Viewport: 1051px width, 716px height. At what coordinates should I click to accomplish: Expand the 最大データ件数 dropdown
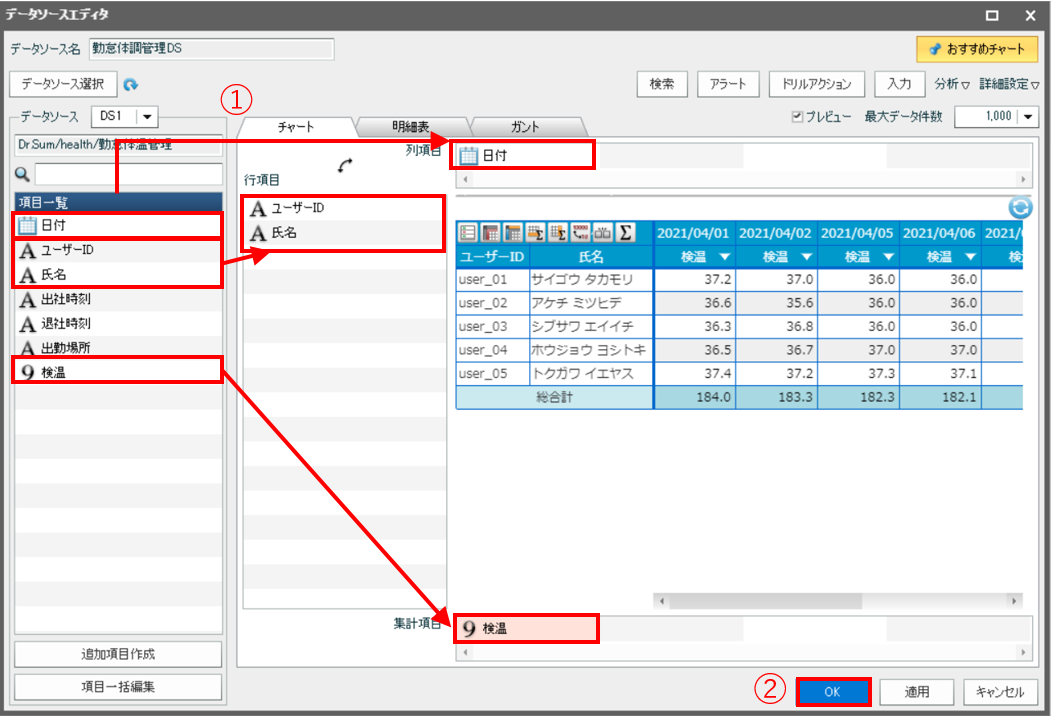point(1028,117)
